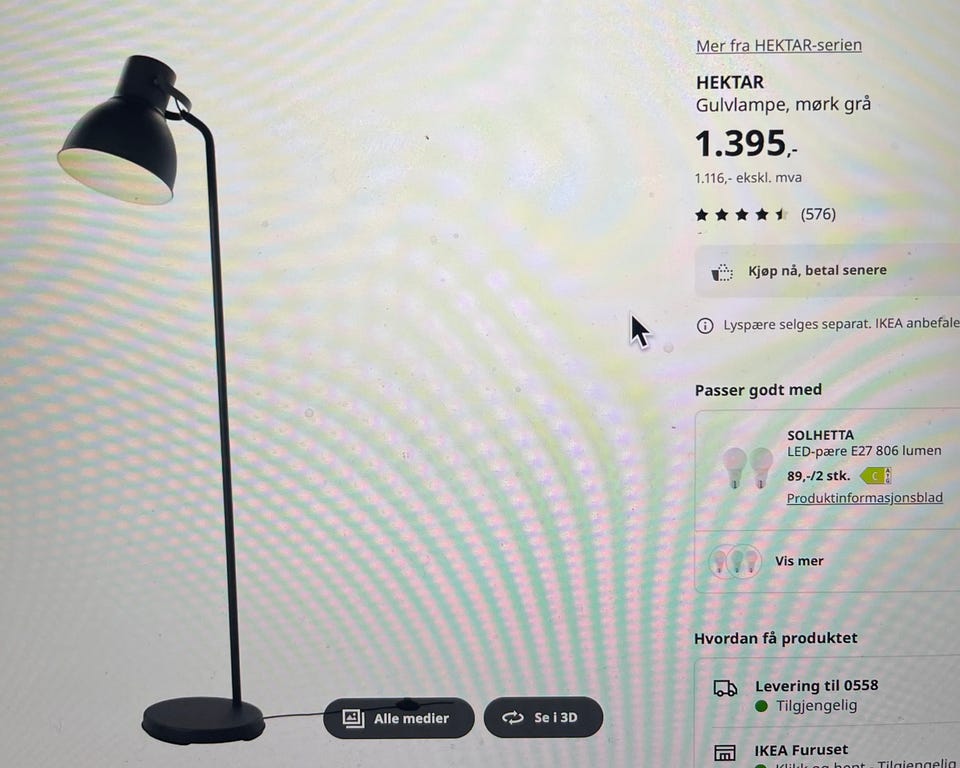Open the SOLHETTA LED-pære product

pyautogui.click(x=864, y=443)
